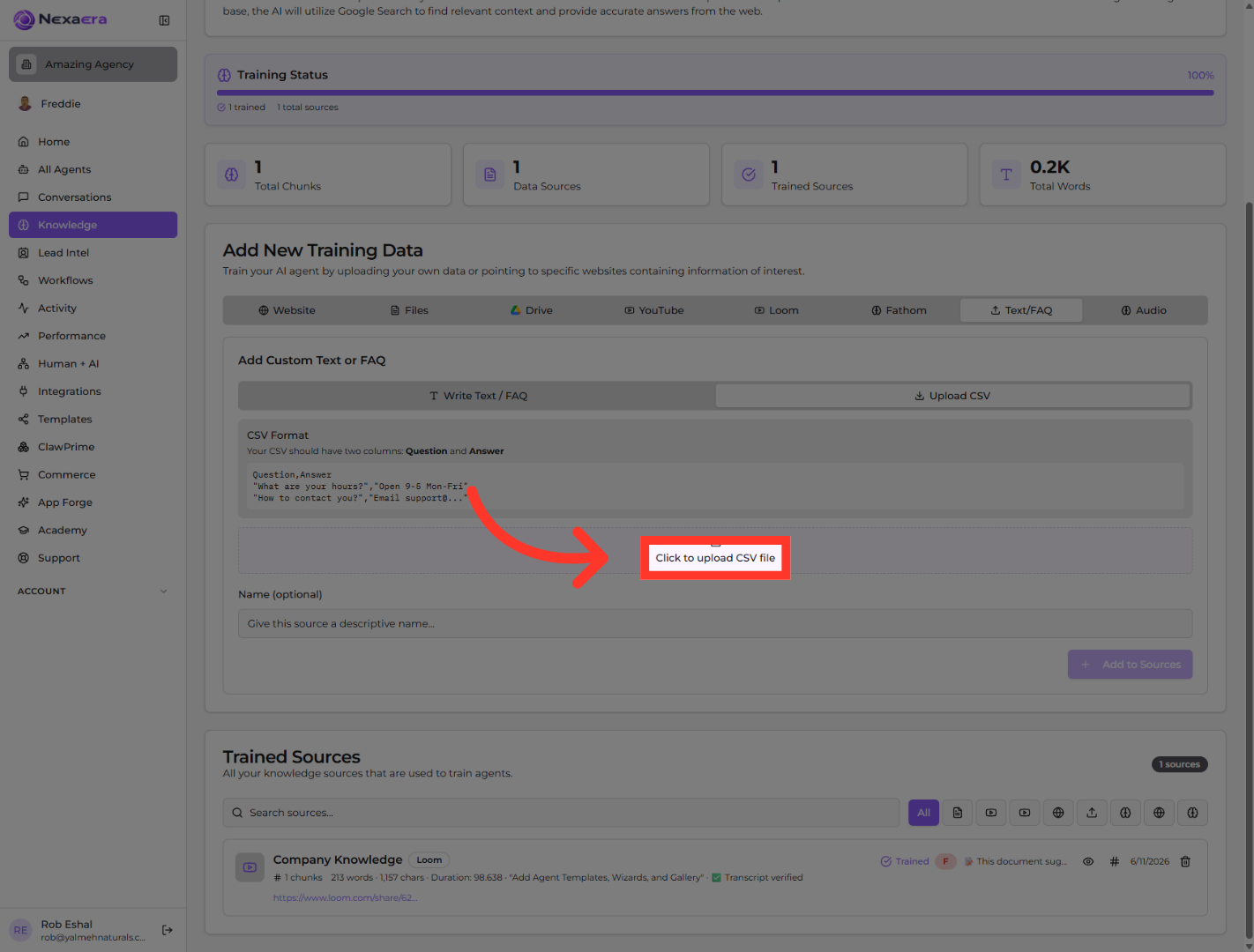Click the Nexaera logo

tap(60, 19)
